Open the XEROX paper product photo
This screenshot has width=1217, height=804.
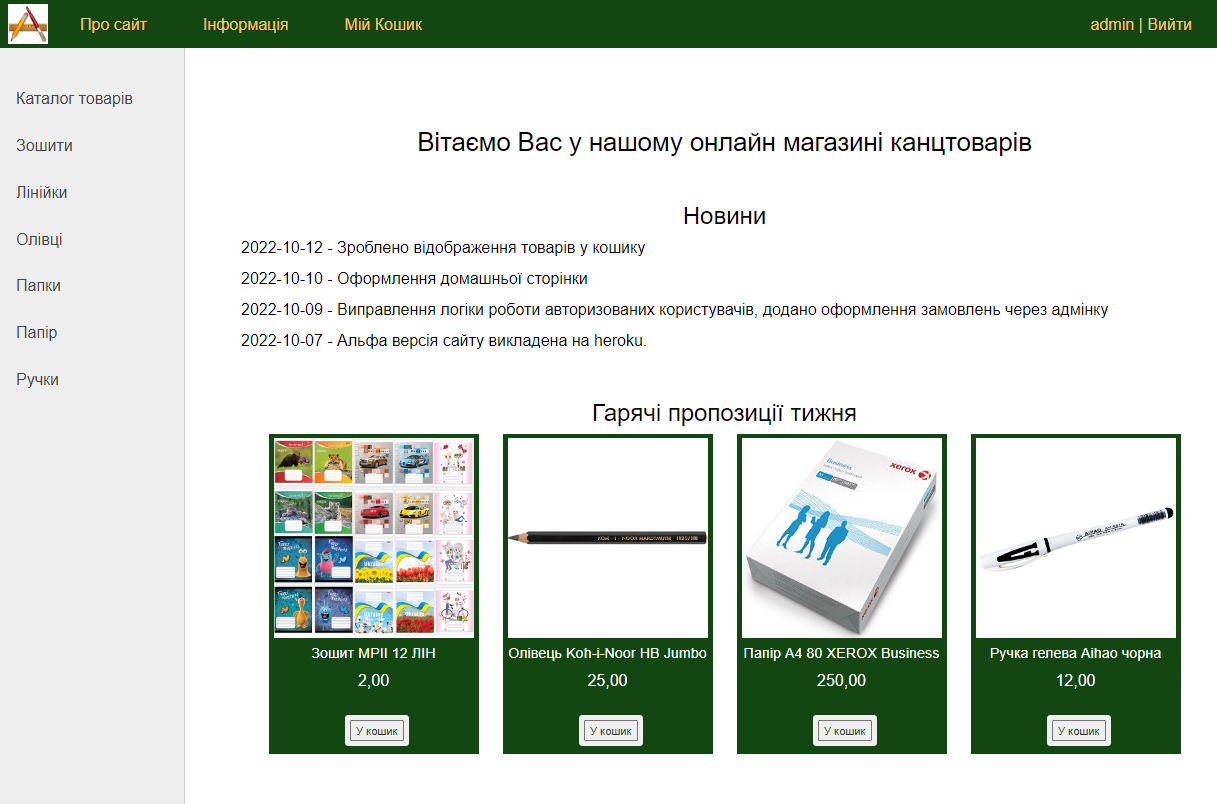pyautogui.click(x=841, y=537)
